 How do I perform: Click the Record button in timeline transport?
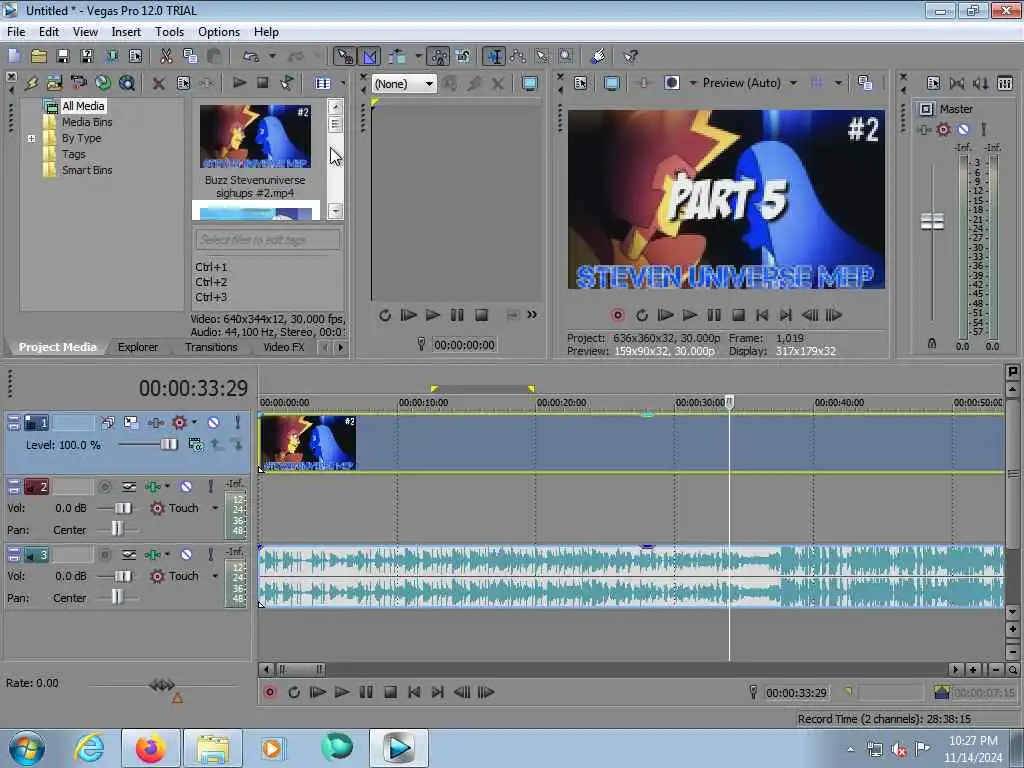[269, 692]
